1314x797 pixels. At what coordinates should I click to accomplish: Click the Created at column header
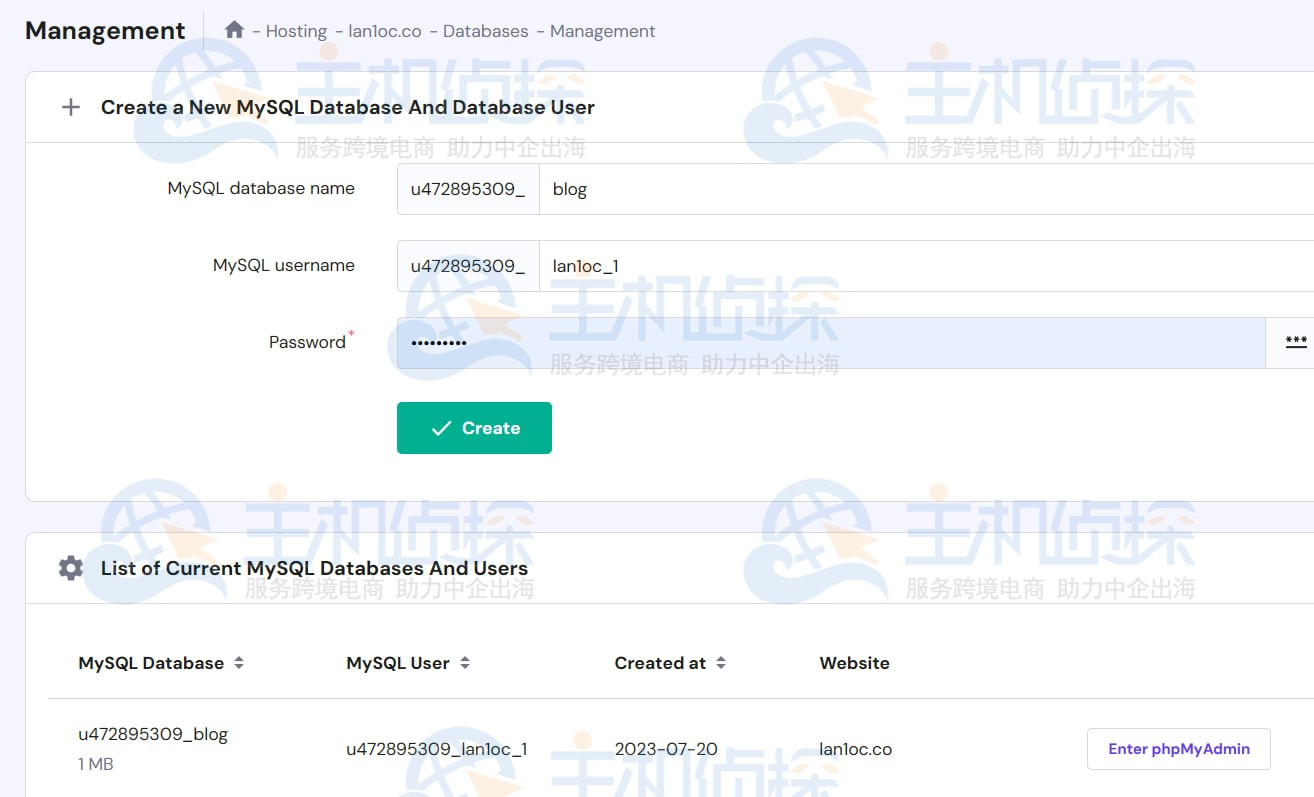[660, 663]
